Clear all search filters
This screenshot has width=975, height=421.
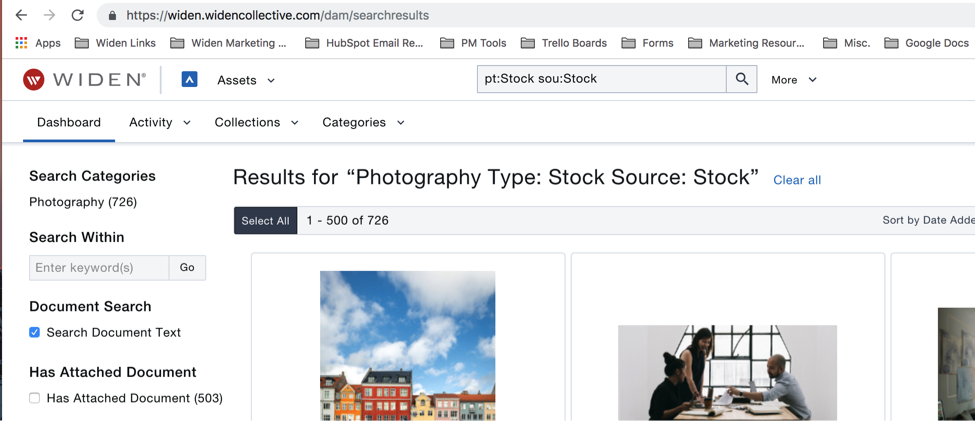point(797,180)
